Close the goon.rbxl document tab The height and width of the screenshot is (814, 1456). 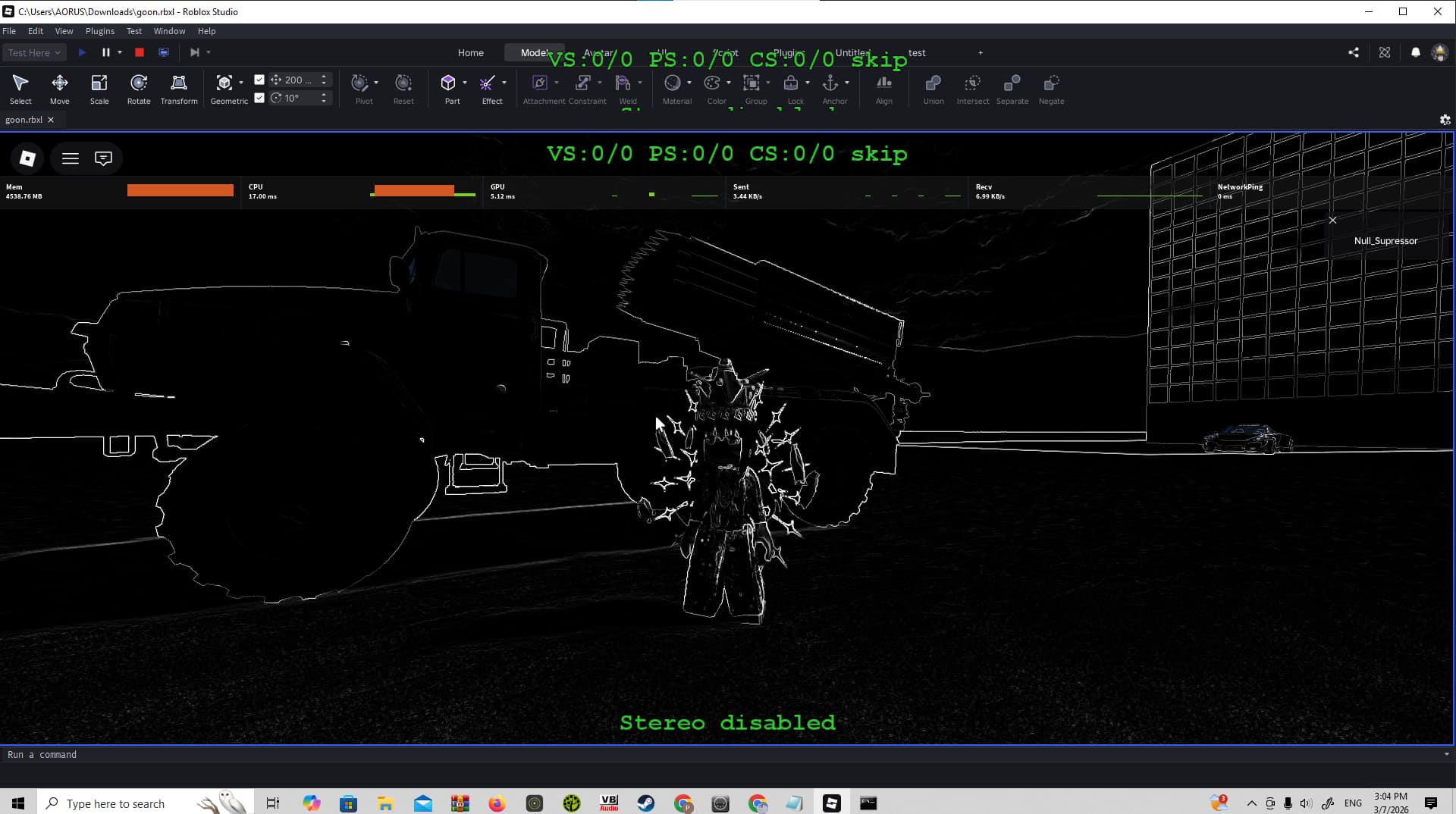[x=51, y=120]
